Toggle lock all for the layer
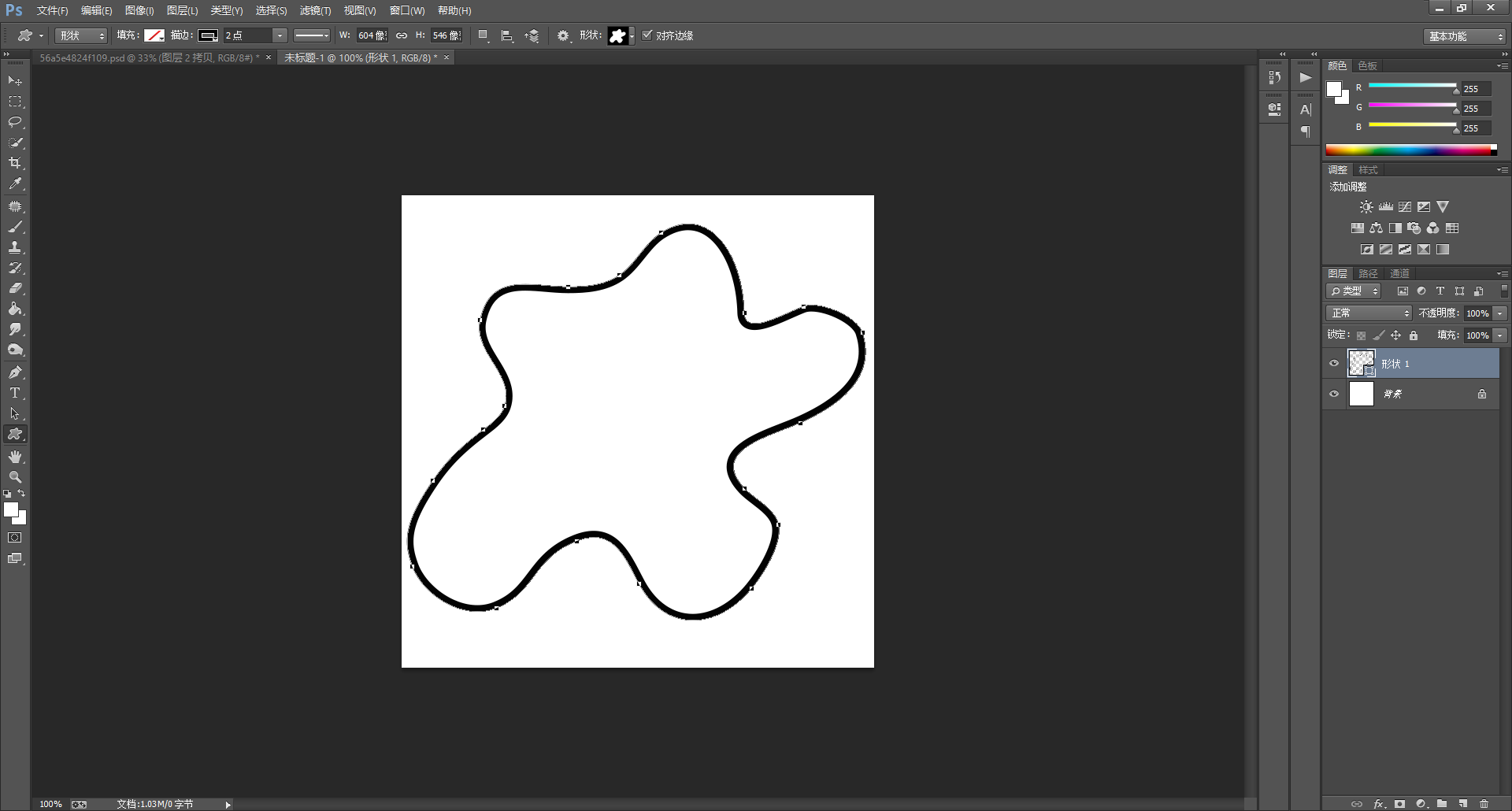1512x811 pixels. 1414,335
